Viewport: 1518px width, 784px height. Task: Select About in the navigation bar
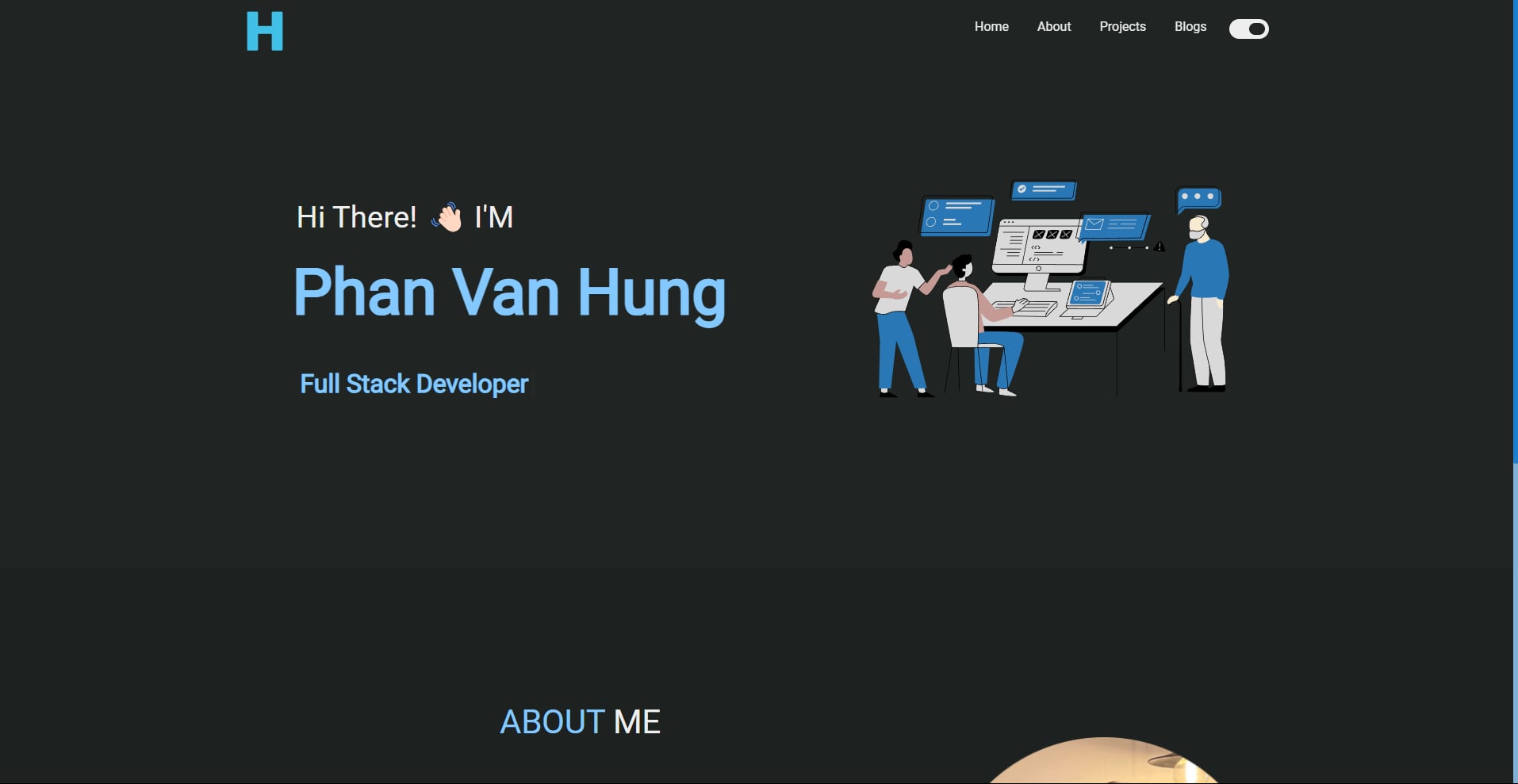pyautogui.click(x=1053, y=26)
